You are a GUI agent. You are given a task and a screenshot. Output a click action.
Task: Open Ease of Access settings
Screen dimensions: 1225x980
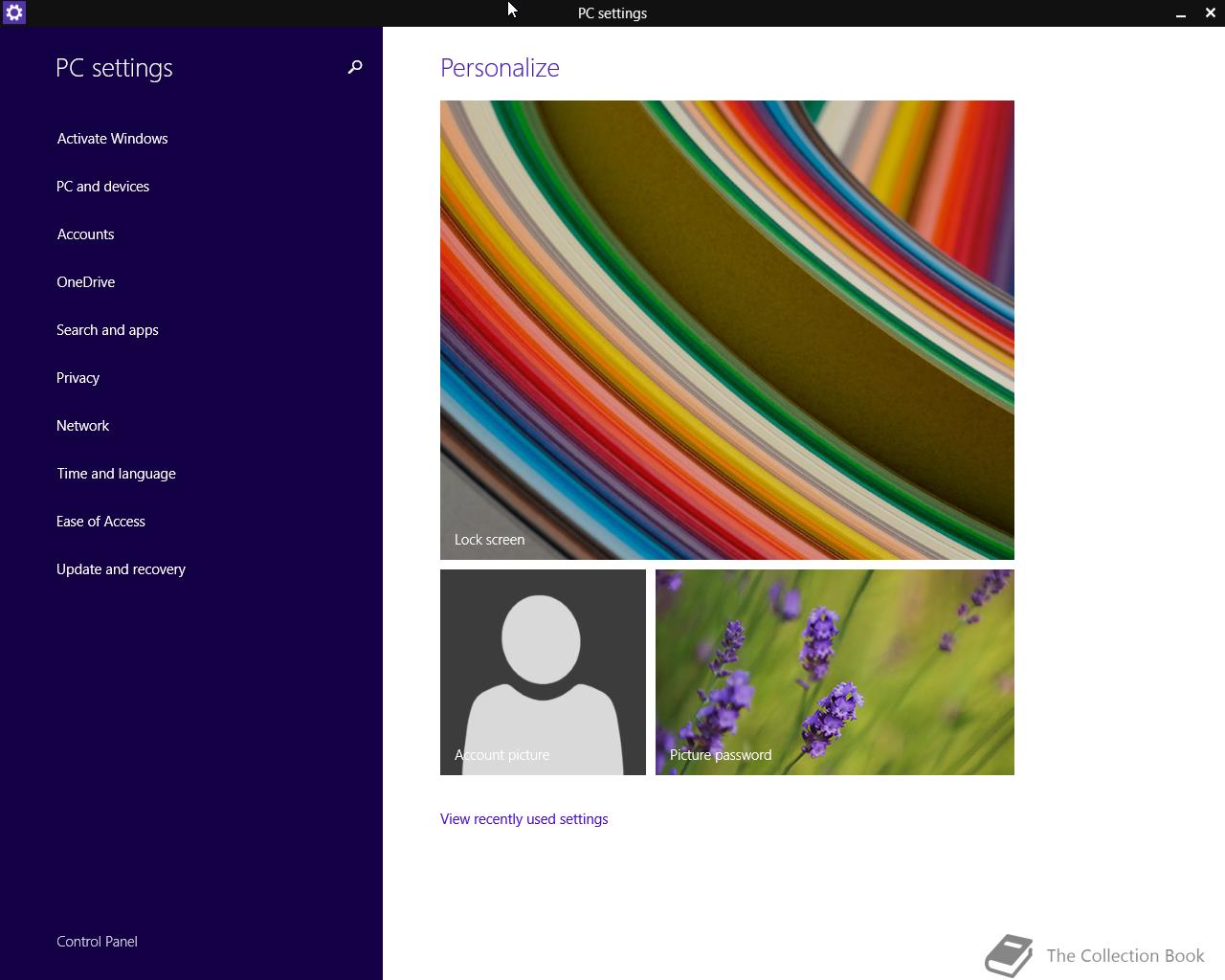(x=100, y=522)
